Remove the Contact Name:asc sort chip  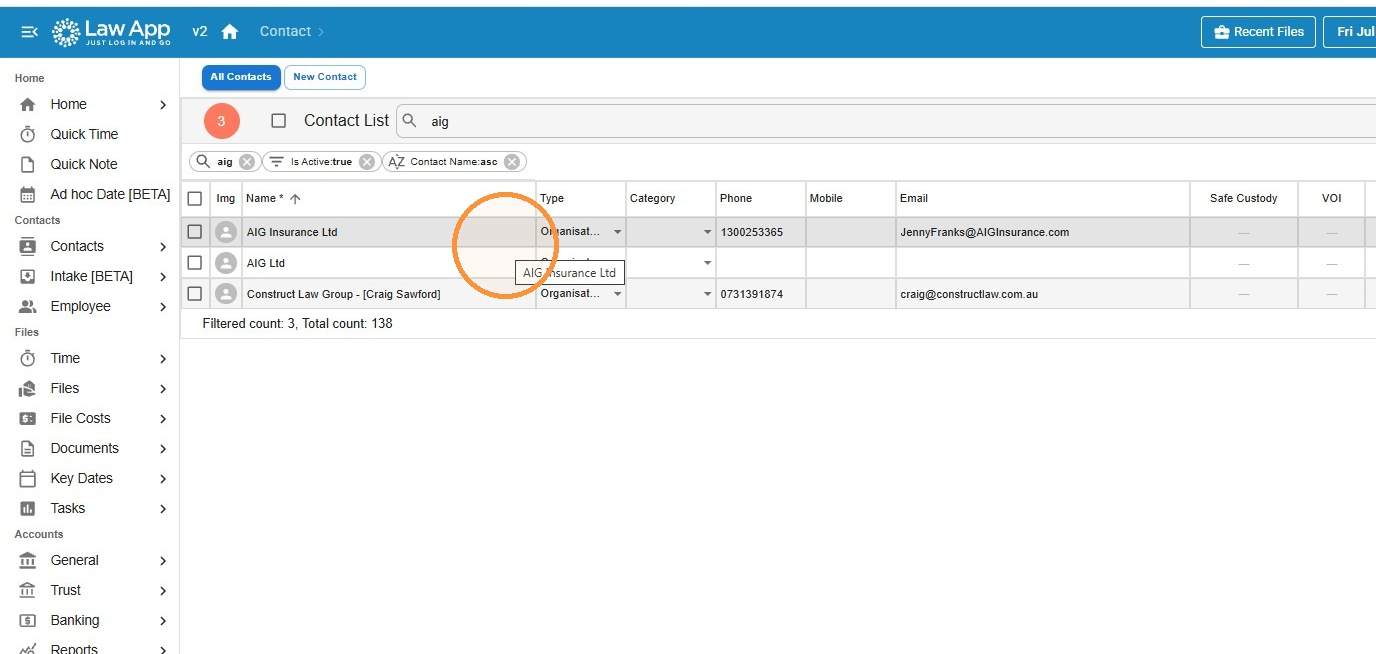point(512,162)
